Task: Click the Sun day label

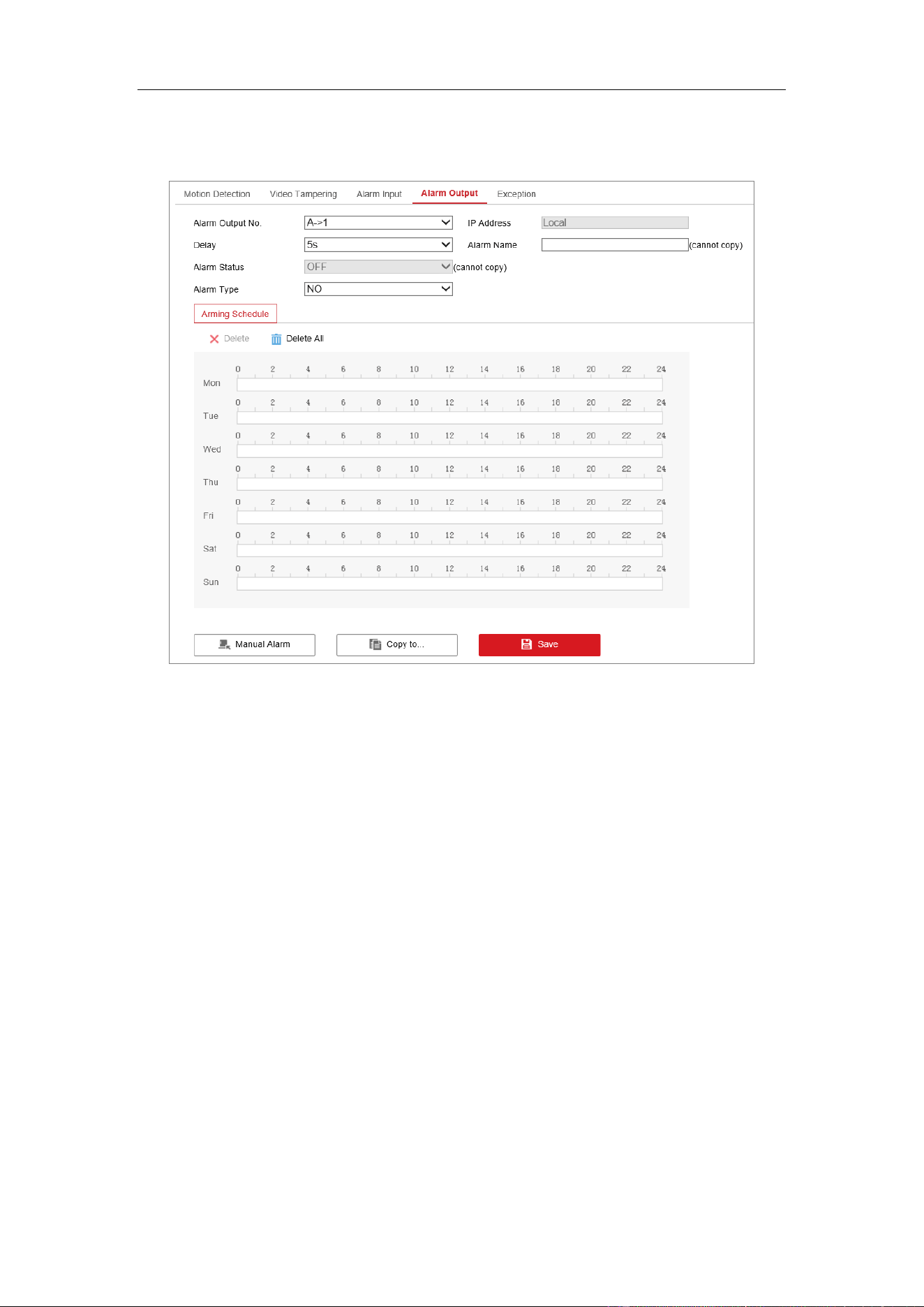Action: 211,582
